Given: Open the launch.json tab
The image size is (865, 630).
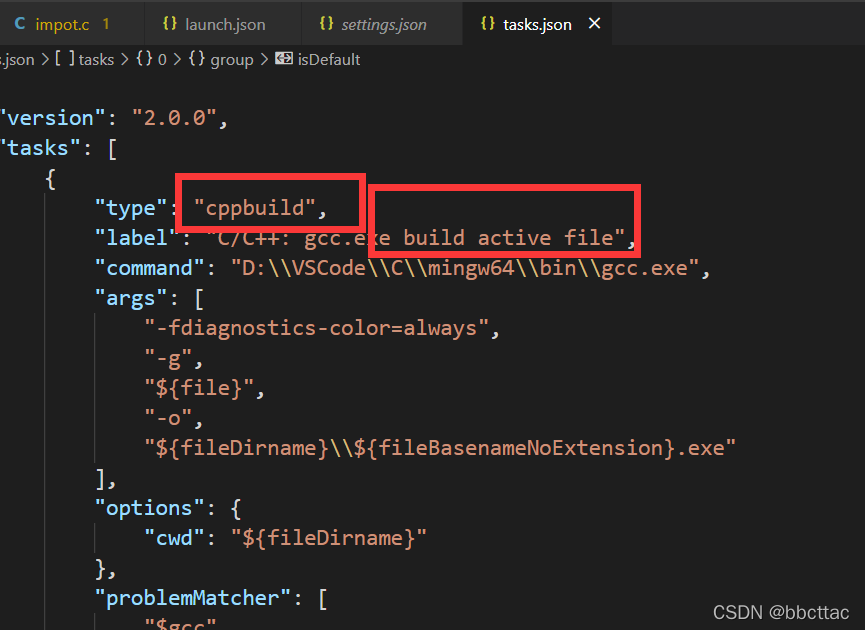Looking at the screenshot, I should pyautogui.click(x=223, y=24).
